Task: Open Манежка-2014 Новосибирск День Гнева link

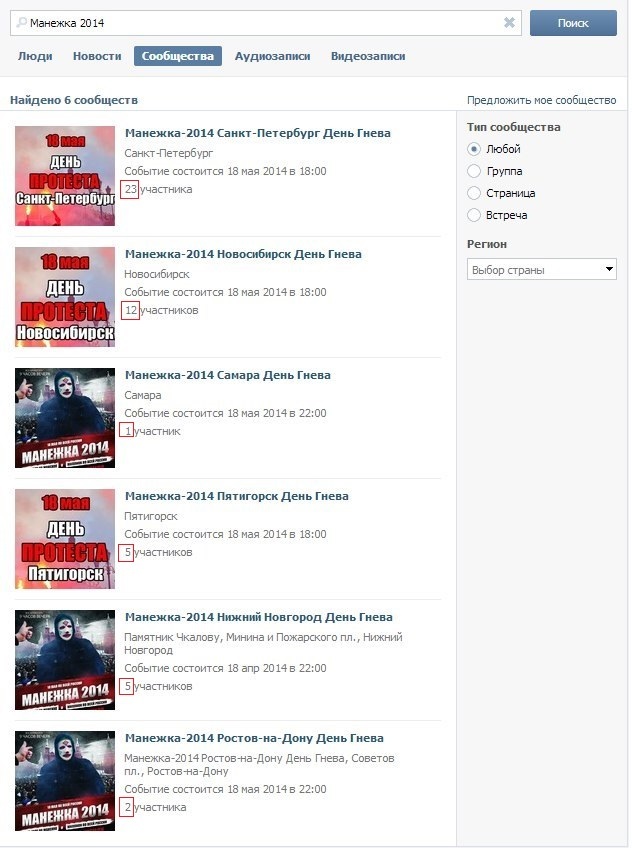Action: (243, 254)
